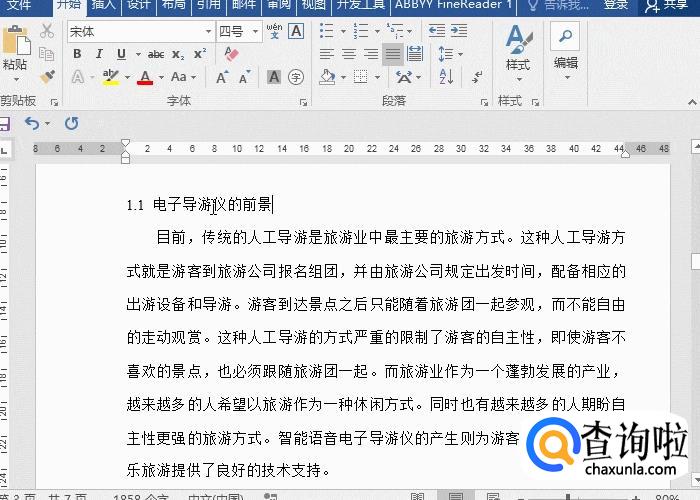700x500 pixels.
Task: Open the Change Case Aa dropdown
Action: pyautogui.click(x=183, y=77)
